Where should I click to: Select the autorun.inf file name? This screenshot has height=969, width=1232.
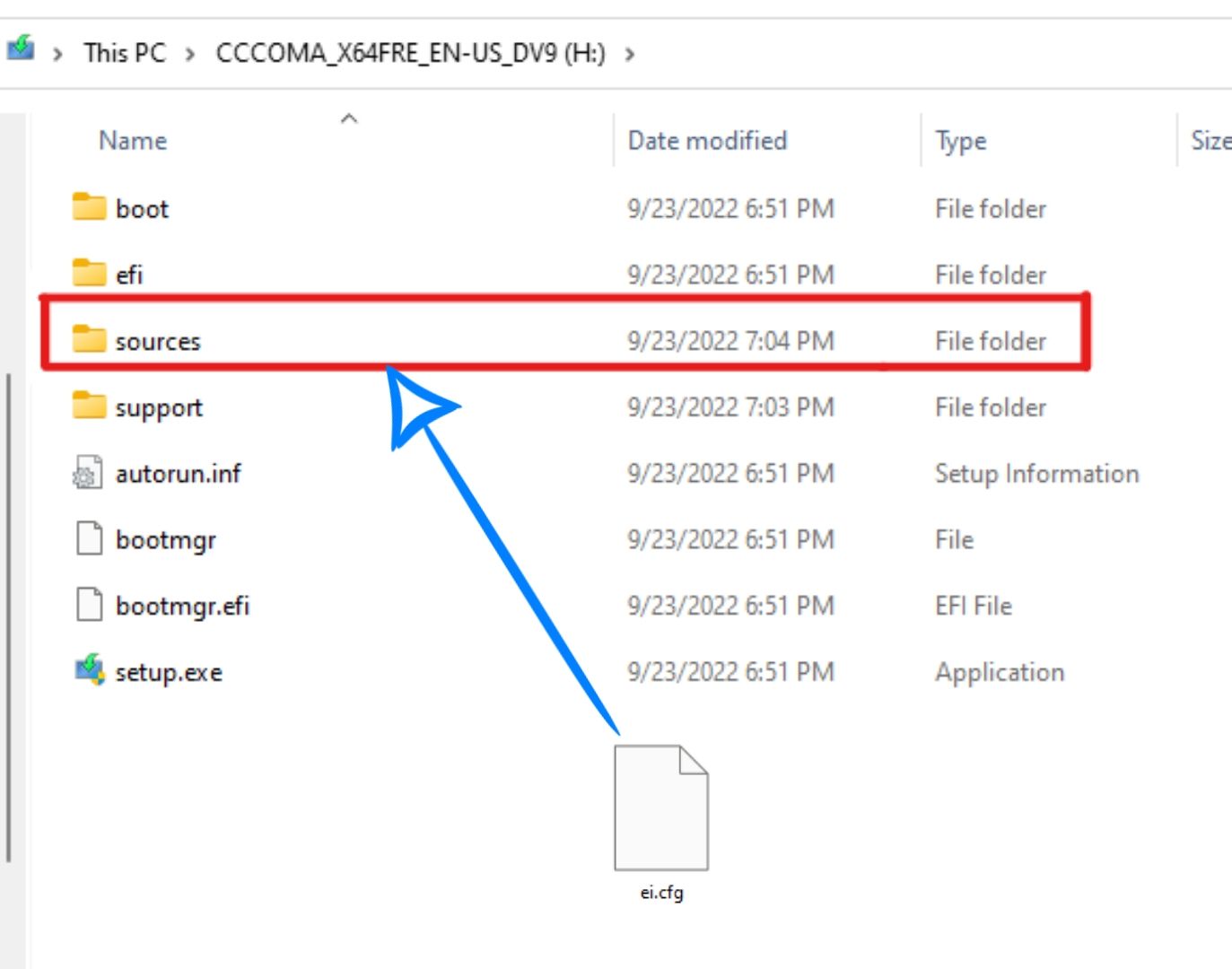179,473
